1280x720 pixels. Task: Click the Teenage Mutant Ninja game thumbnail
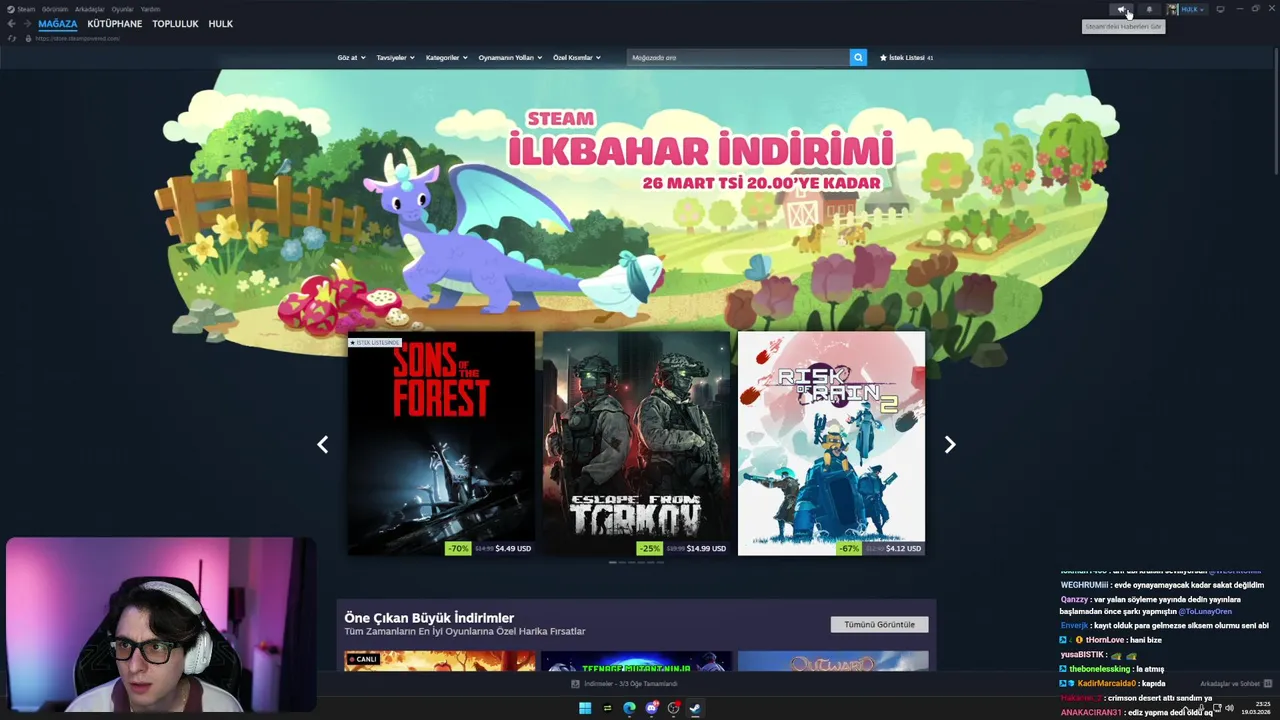[x=637, y=661]
